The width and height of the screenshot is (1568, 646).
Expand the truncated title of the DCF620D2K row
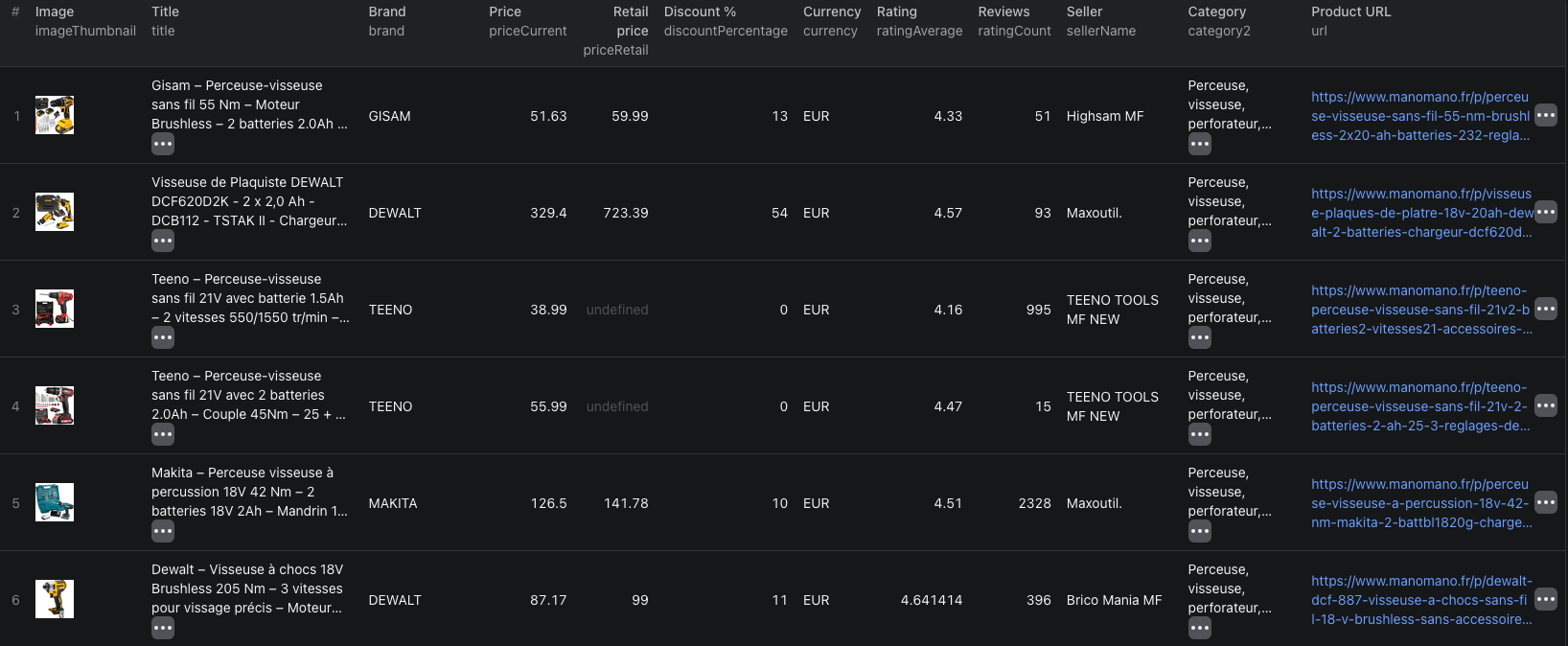pos(163,242)
